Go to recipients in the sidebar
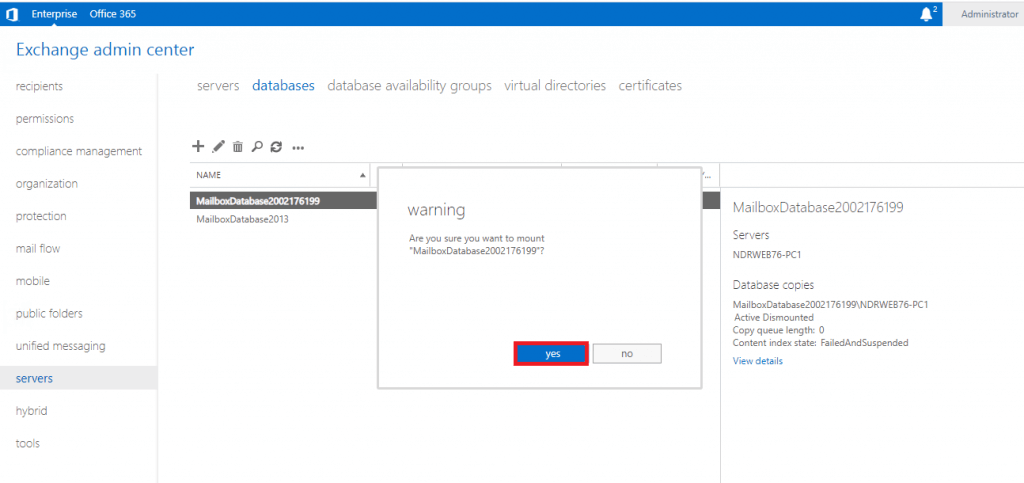 tap(39, 86)
